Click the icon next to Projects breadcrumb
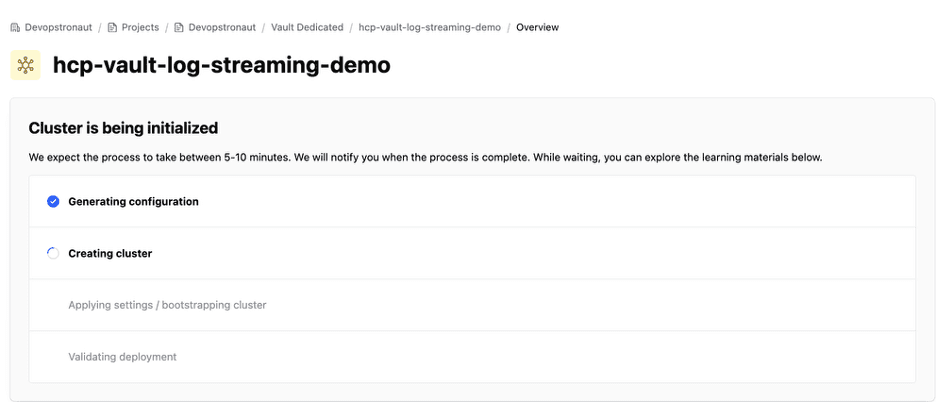This screenshot has height=402, width=936. pyautogui.click(x=112, y=27)
